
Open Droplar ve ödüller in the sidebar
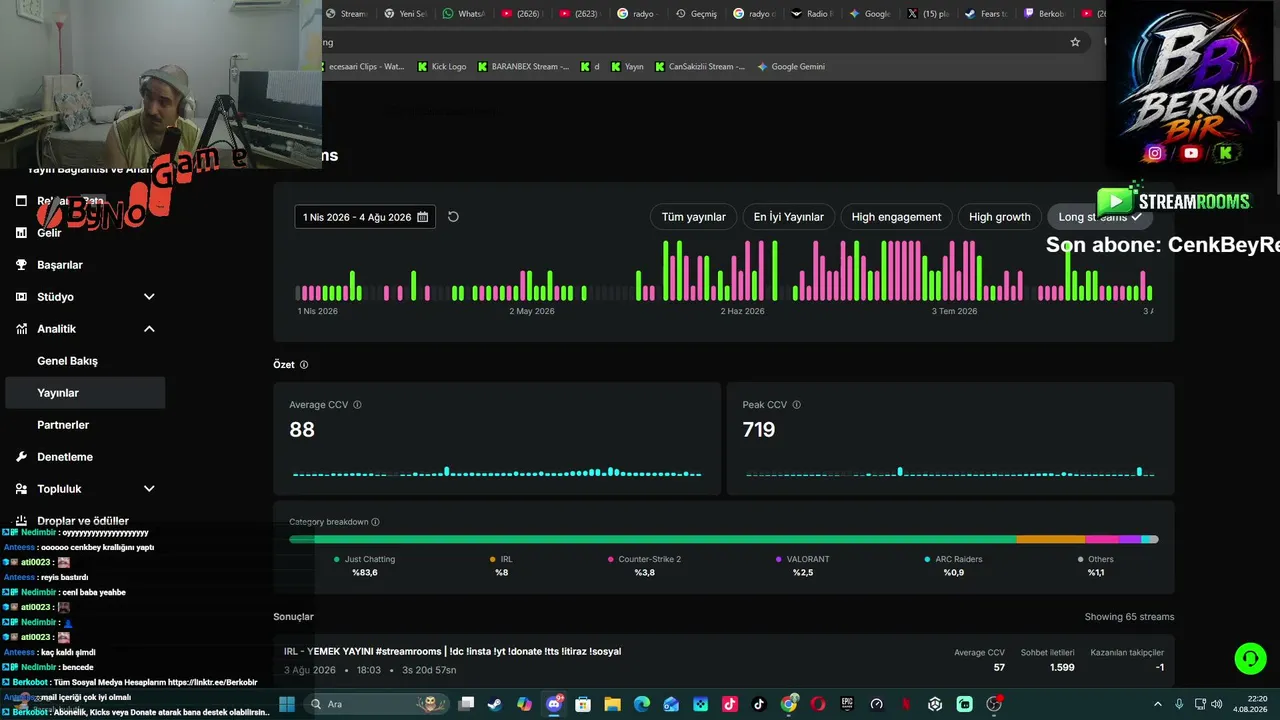pyautogui.click(x=85, y=521)
